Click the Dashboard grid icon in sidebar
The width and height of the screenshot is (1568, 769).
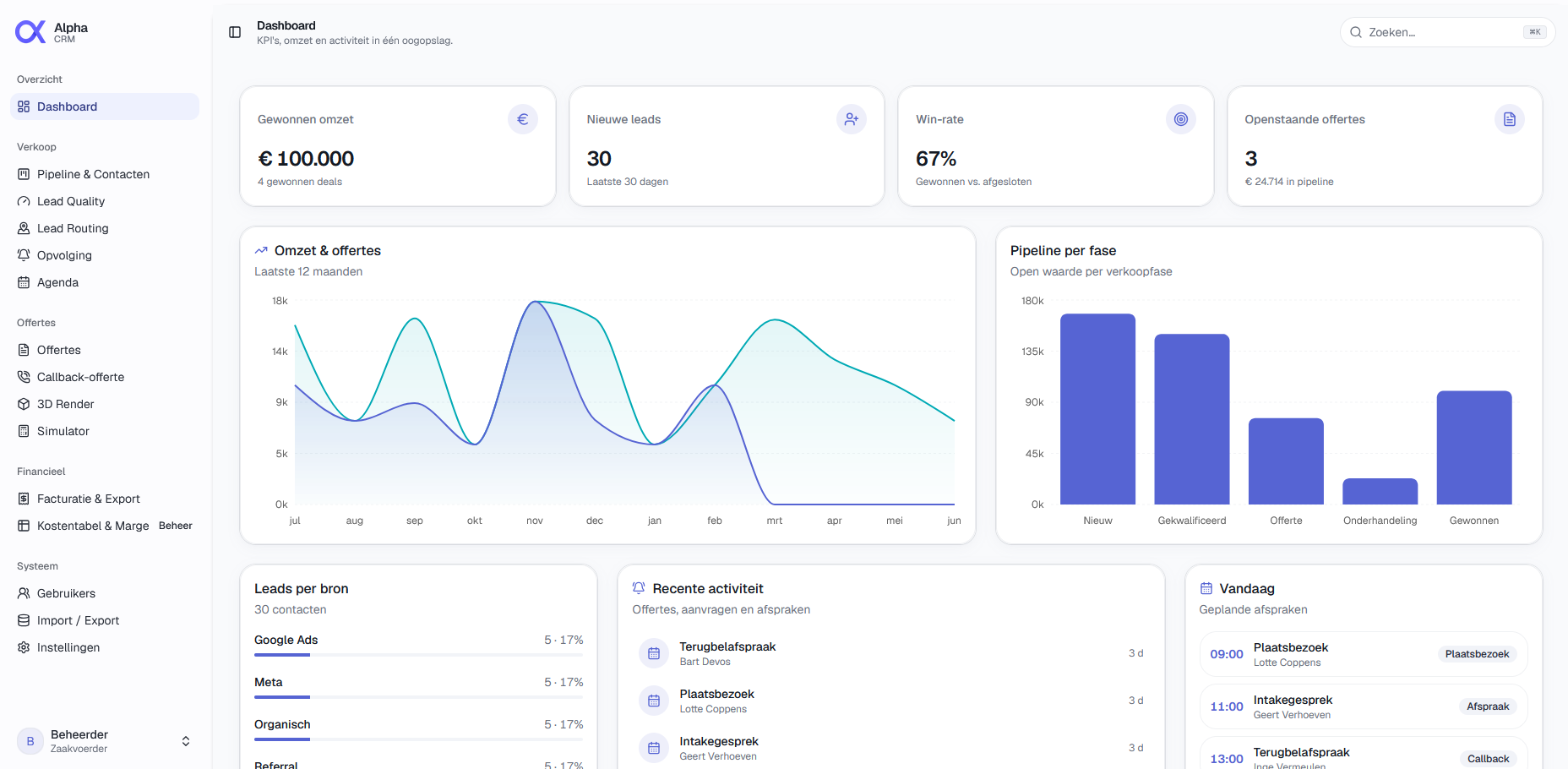coord(24,106)
